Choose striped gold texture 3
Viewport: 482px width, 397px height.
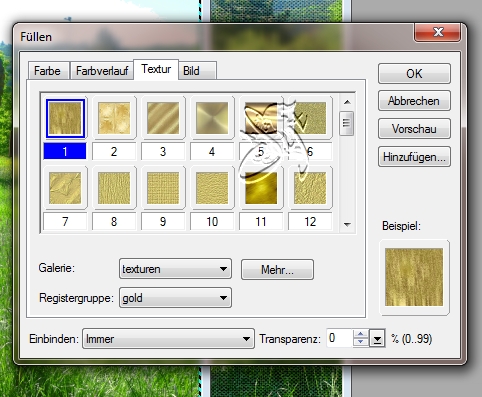(163, 118)
